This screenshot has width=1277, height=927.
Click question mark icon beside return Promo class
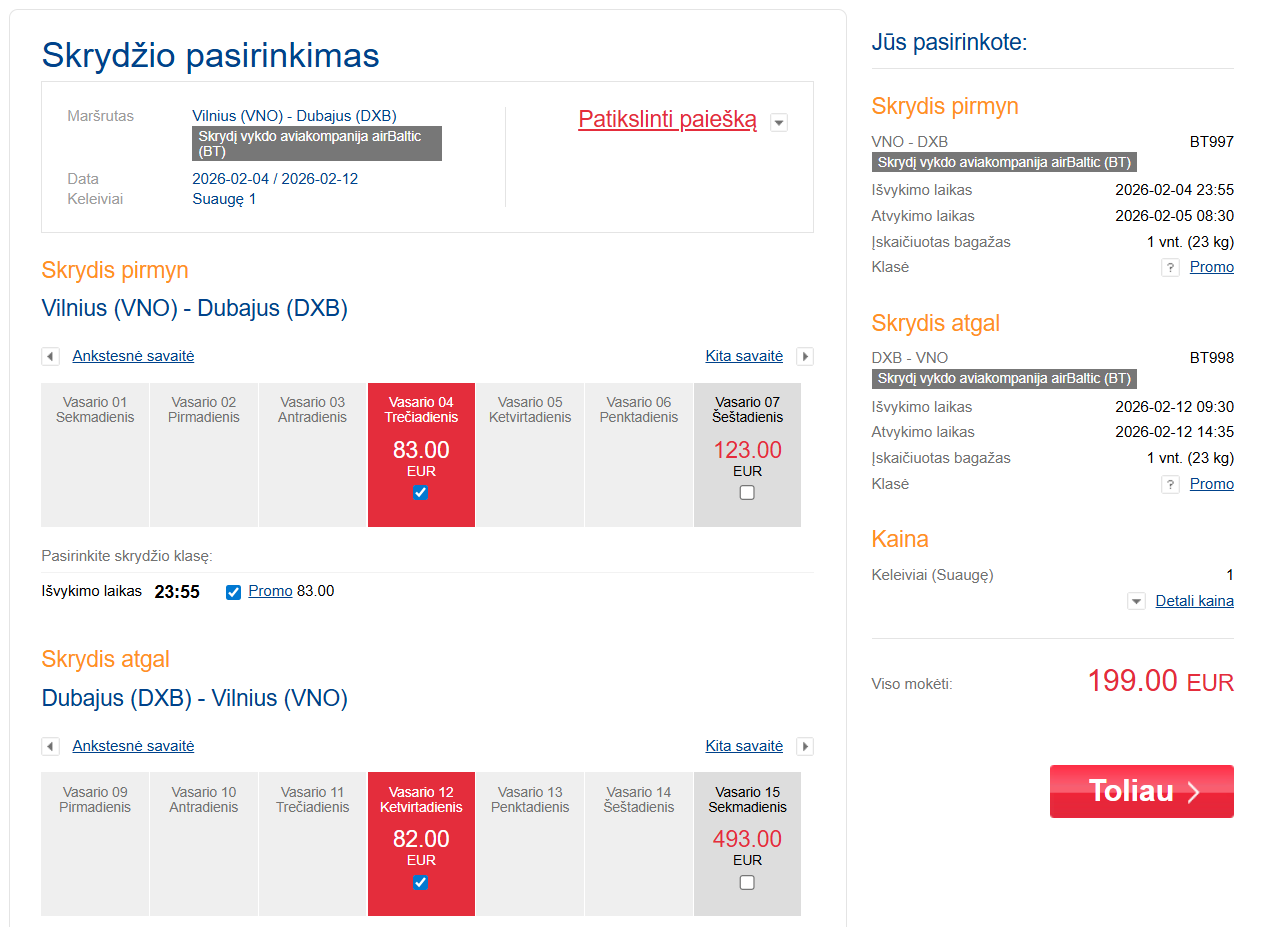click(1170, 485)
